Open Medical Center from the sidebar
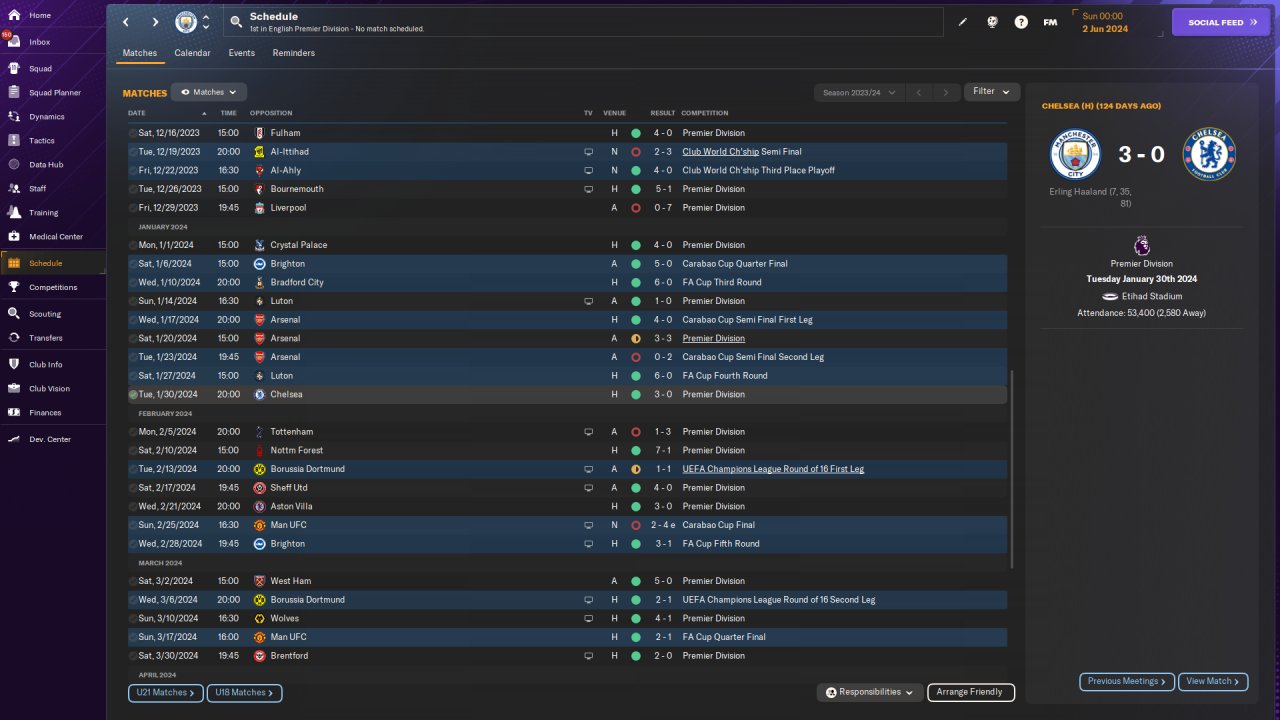 click(54, 237)
